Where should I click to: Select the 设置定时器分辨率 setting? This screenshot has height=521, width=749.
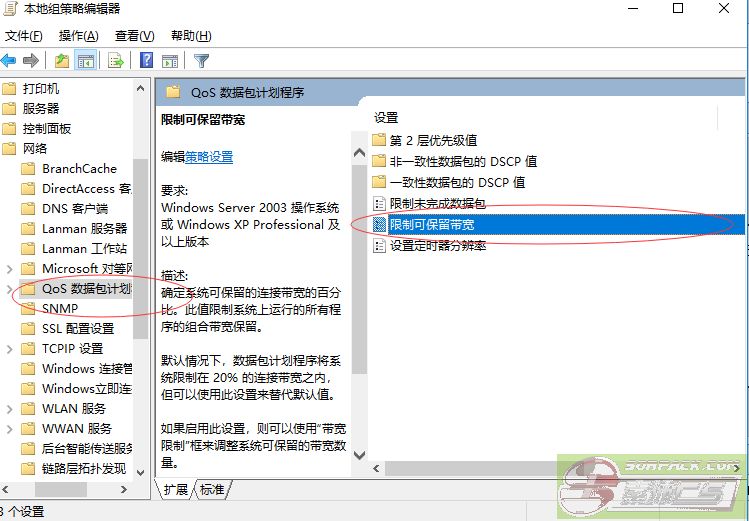(x=437, y=246)
